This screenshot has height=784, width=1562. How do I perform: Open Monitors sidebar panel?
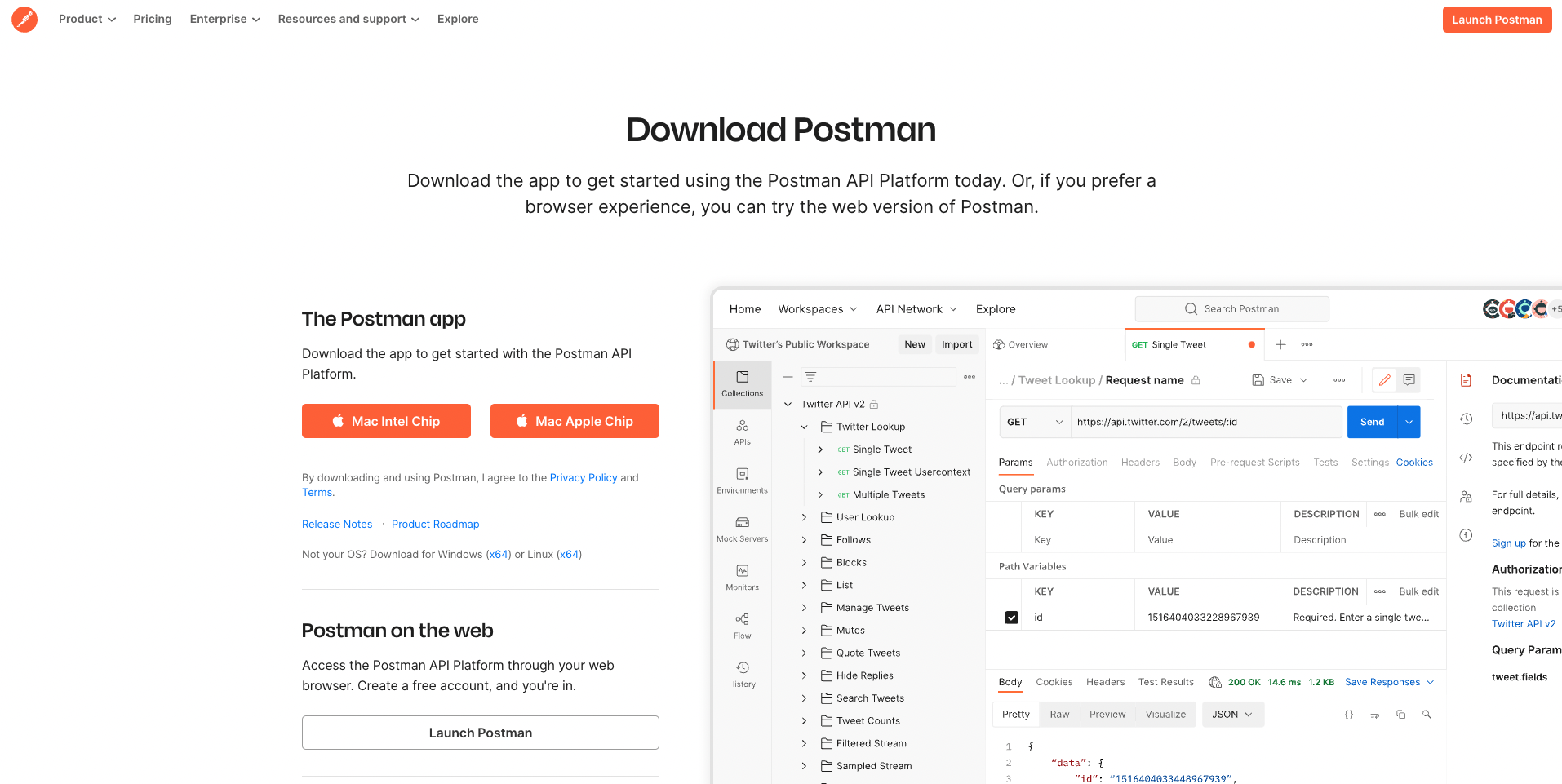[743, 578]
